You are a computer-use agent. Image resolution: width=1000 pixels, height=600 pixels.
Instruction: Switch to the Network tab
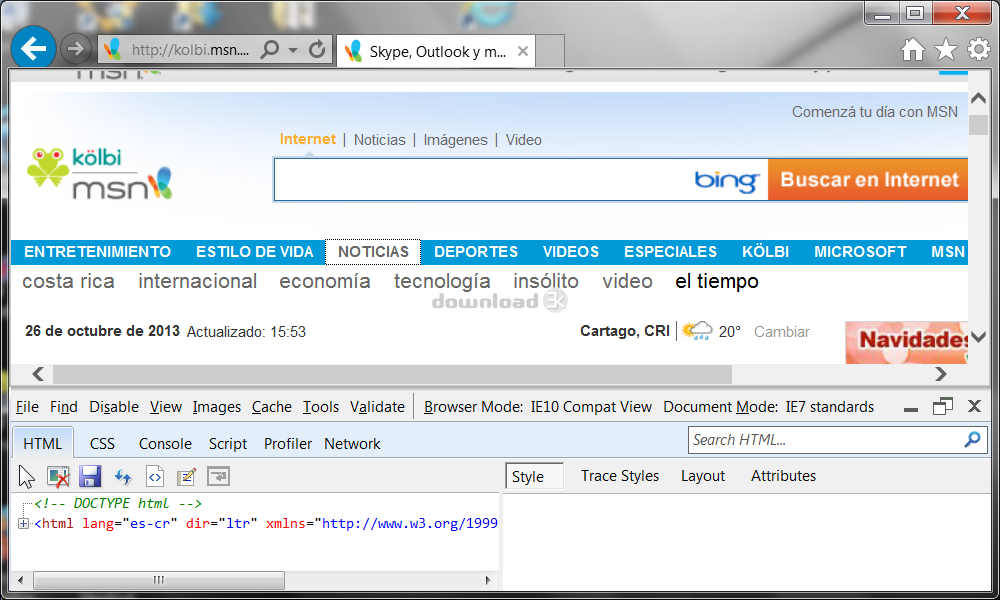pyautogui.click(x=352, y=444)
